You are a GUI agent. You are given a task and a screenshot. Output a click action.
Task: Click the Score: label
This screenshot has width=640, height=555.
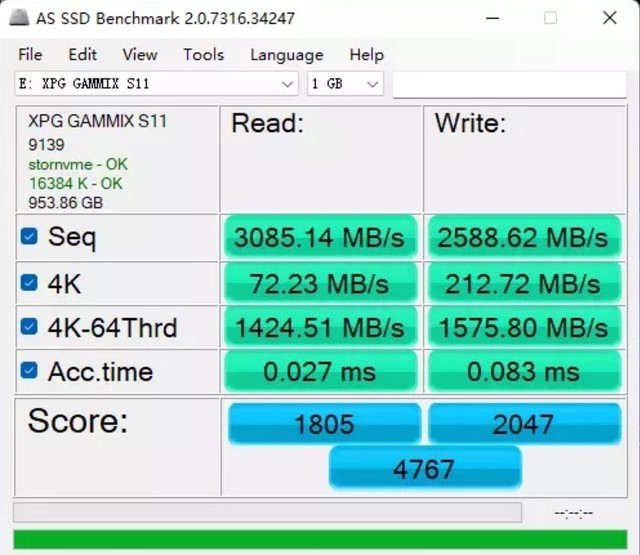coord(78,421)
